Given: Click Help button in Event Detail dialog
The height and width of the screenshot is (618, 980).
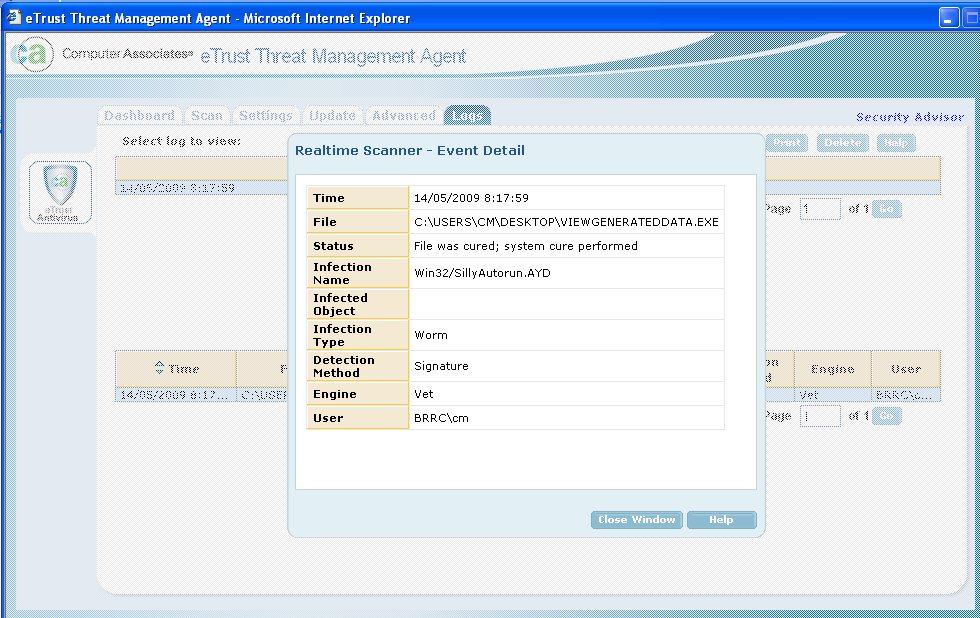Looking at the screenshot, I should [721, 520].
